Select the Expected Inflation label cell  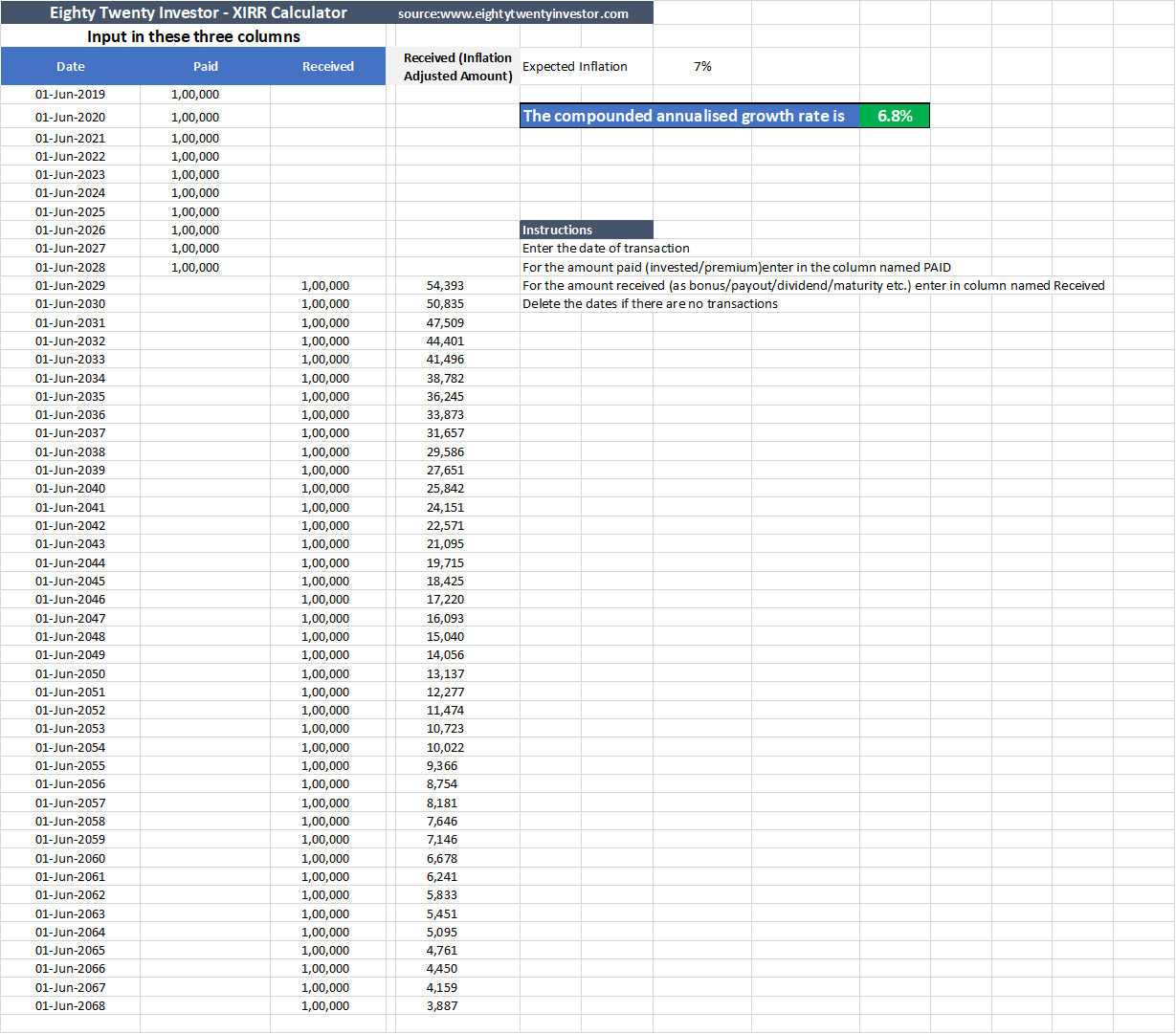pos(575,67)
